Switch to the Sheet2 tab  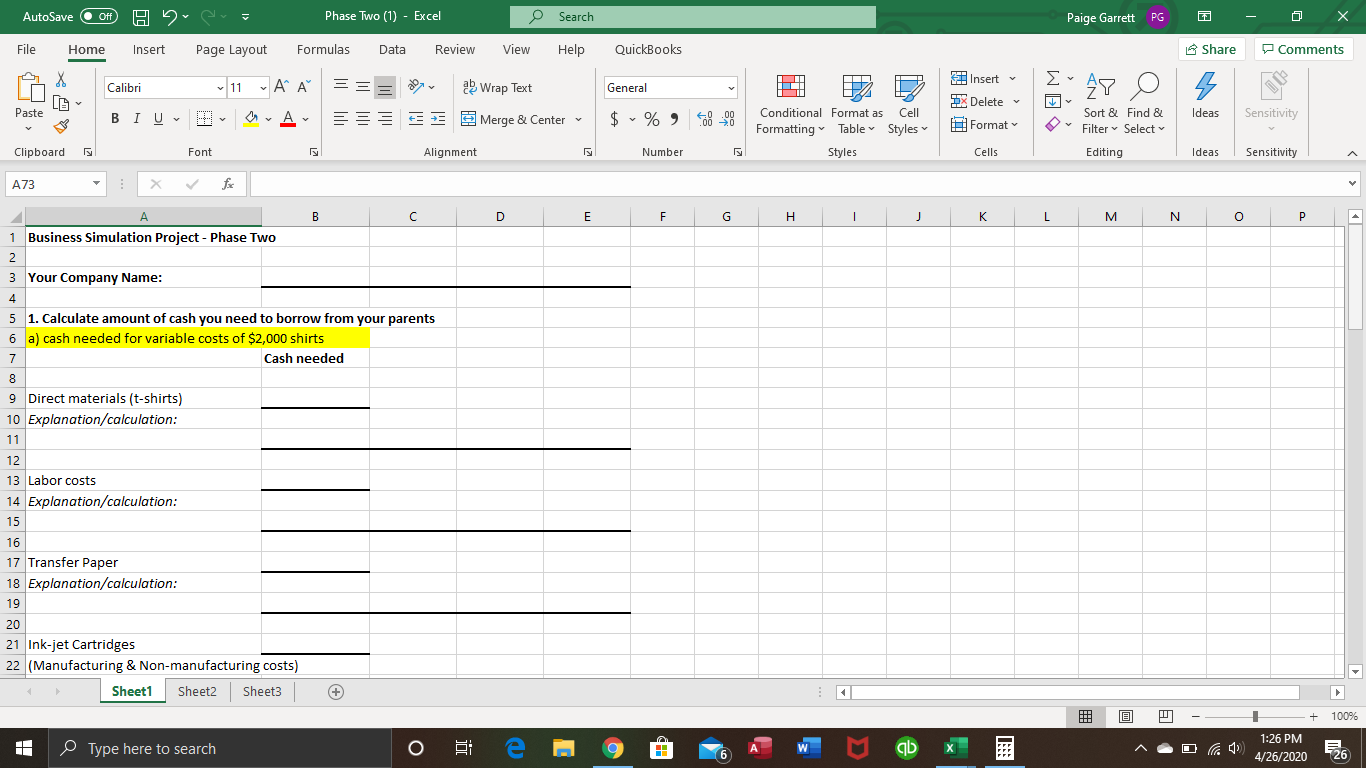pyautogui.click(x=197, y=692)
